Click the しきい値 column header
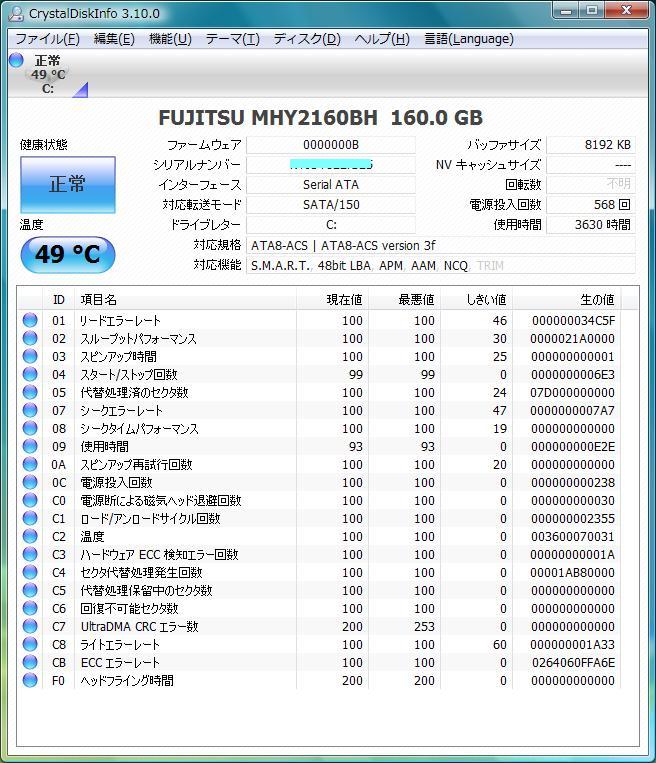The width and height of the screenshot is (656, 763). [x=476, y=299]
